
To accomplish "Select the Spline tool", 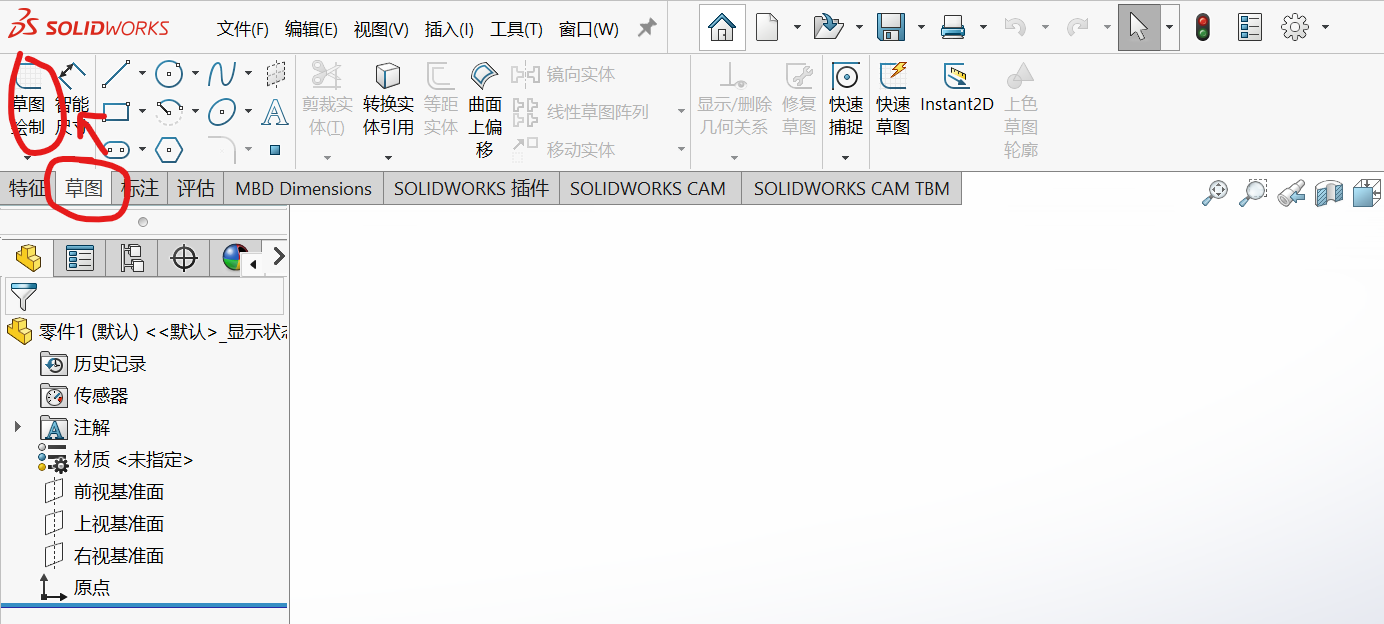I will point(224,72).
